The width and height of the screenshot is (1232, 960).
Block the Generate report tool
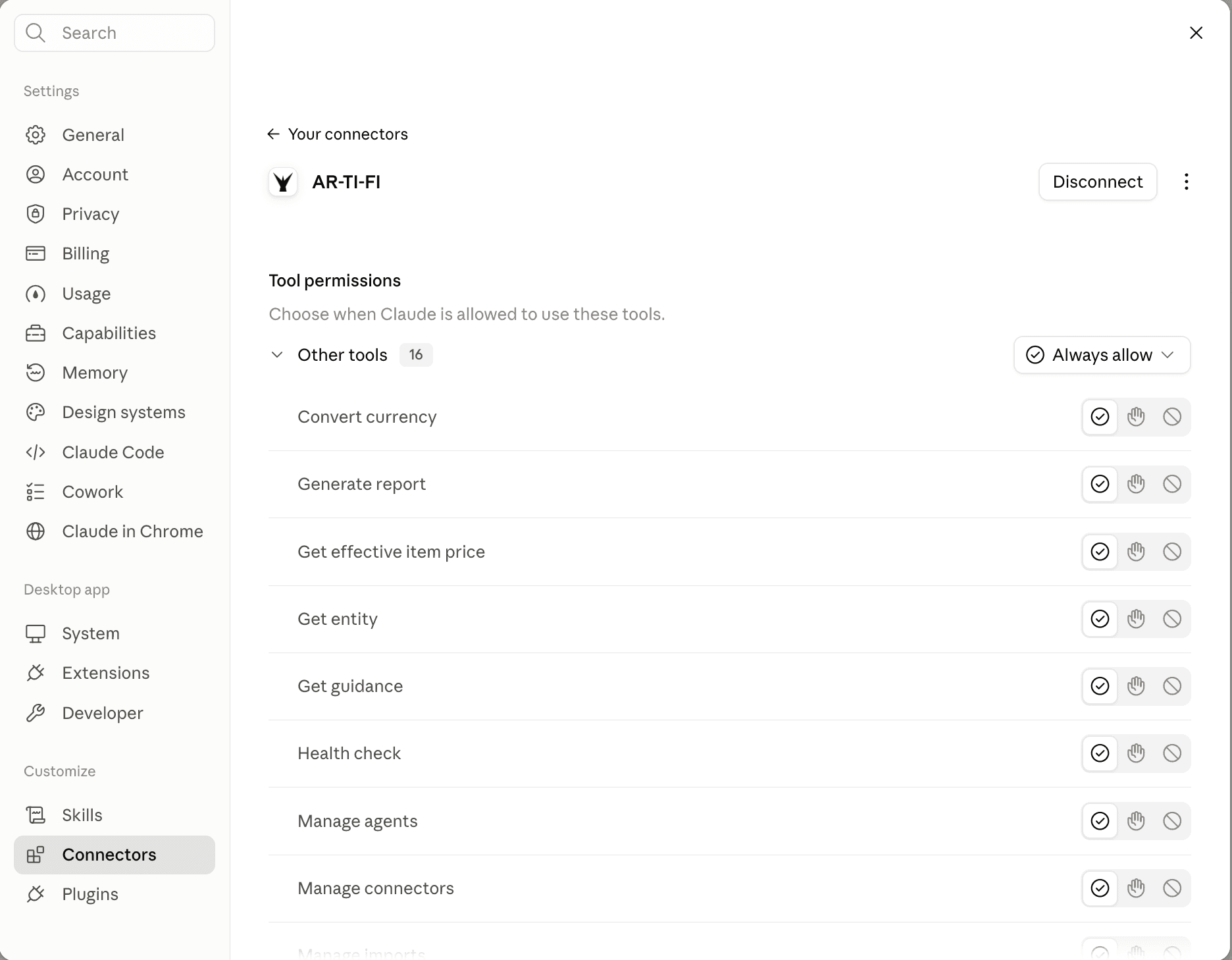pyautogui.click(x=1172, y=484)
